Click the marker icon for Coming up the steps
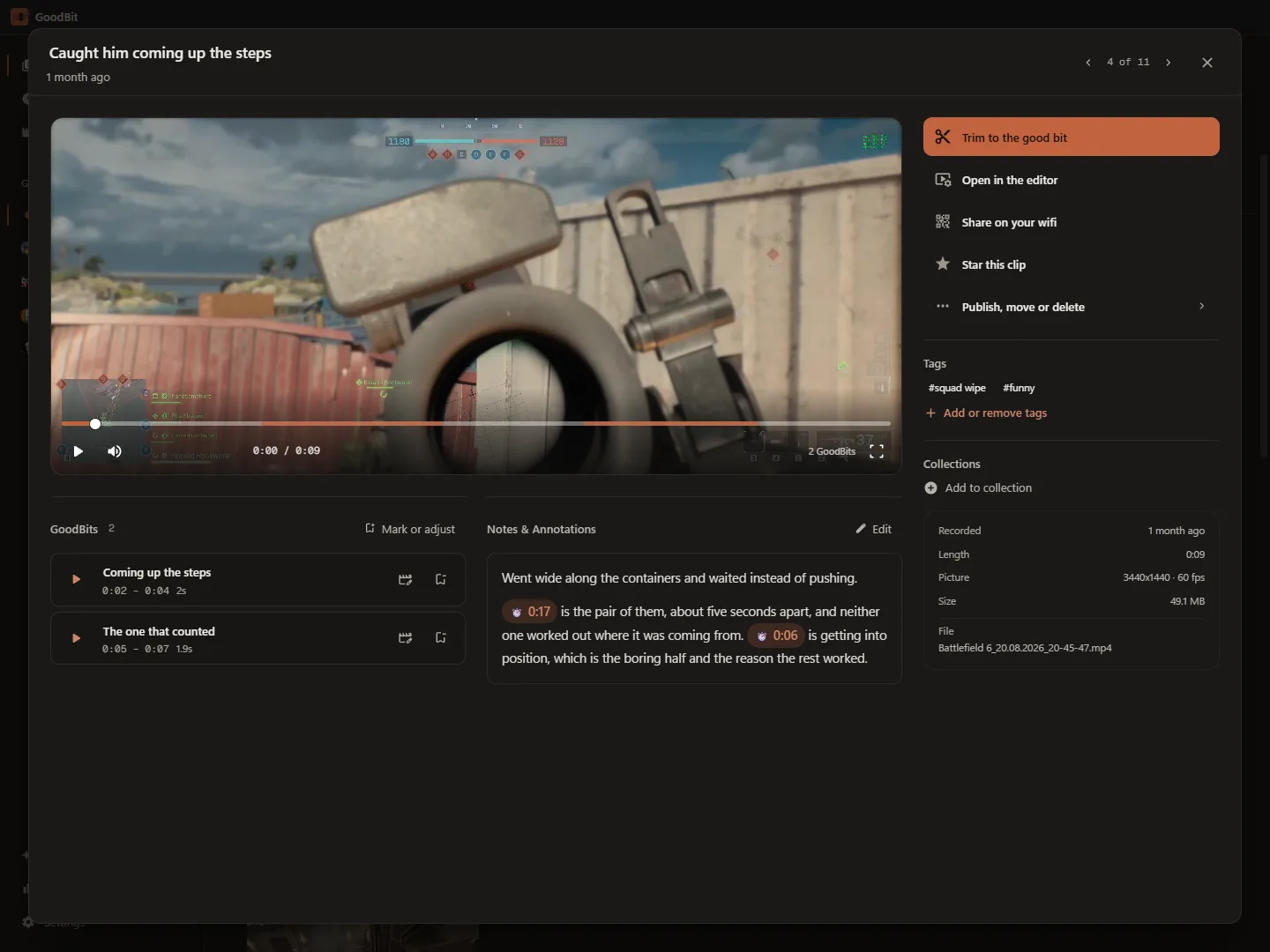 [x=441, y=579]
